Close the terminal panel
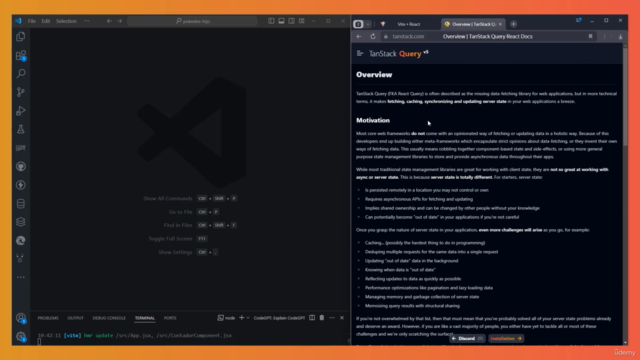The width and height of the screenshot is (640, 360). 342,318
